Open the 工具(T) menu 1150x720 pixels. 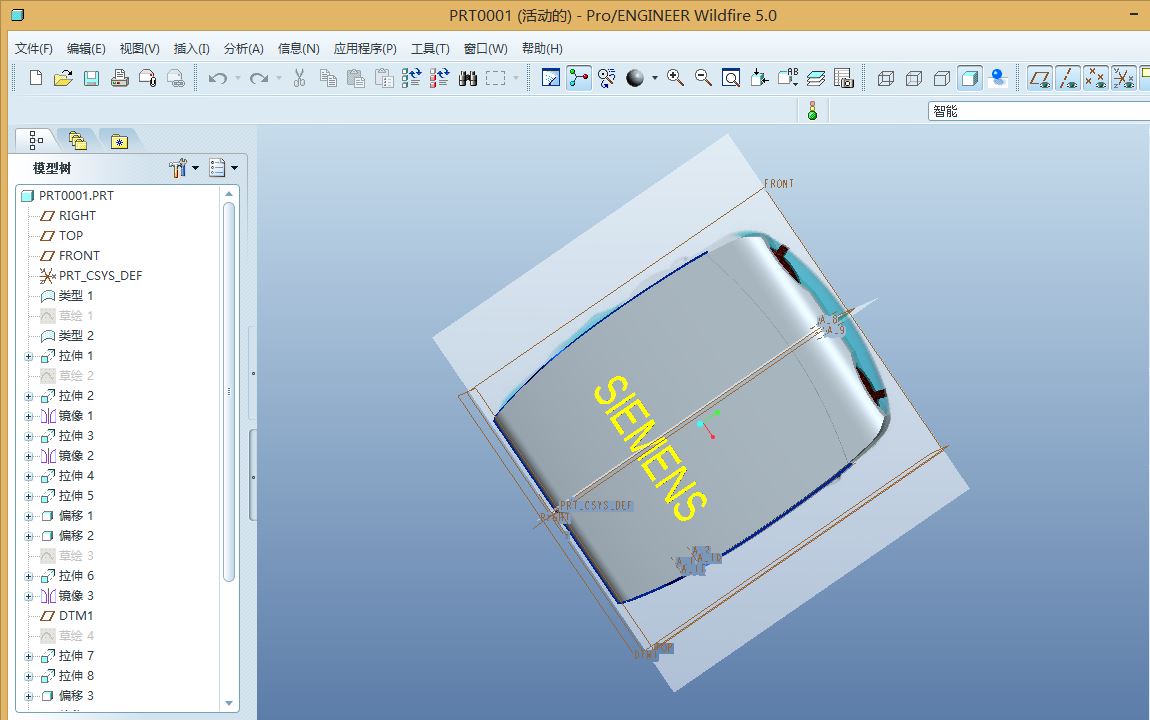pyautogui.click(x=430, y=48)
